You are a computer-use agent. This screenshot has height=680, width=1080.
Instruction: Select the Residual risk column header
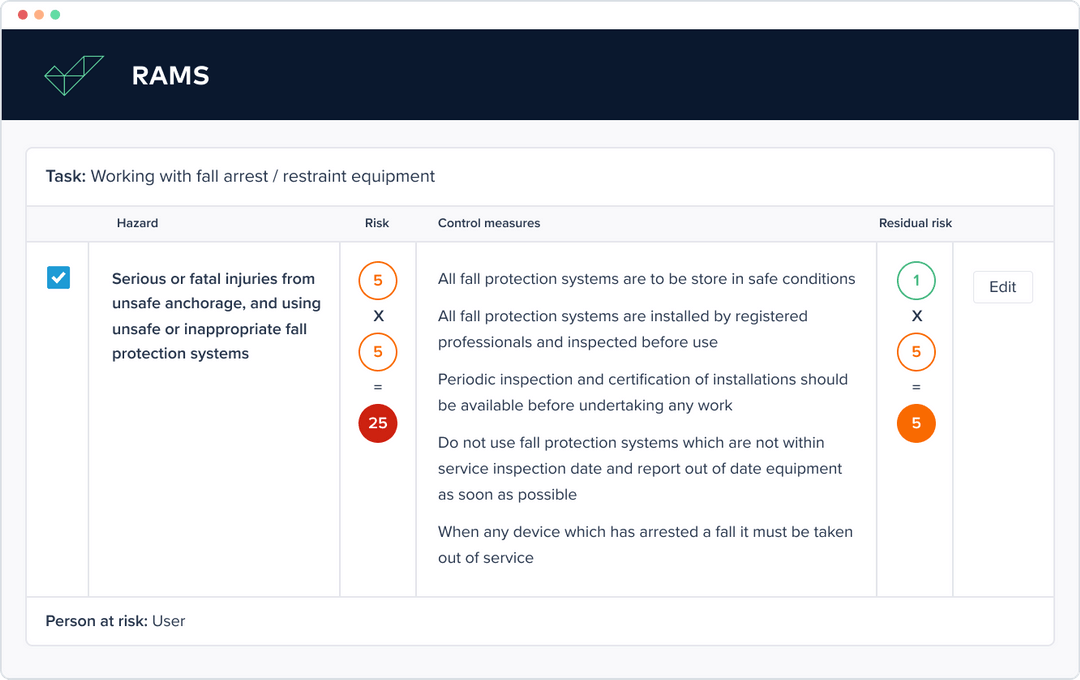(915, 223)
